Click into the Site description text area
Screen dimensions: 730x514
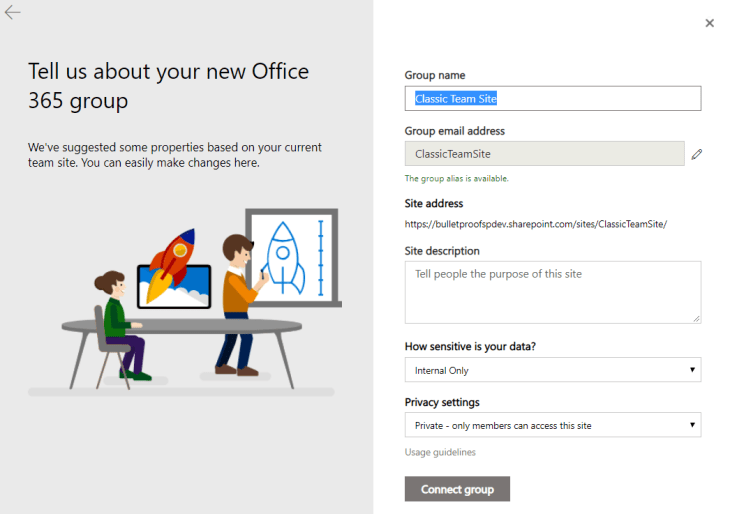pyautogui.click(x=552, y=292)
